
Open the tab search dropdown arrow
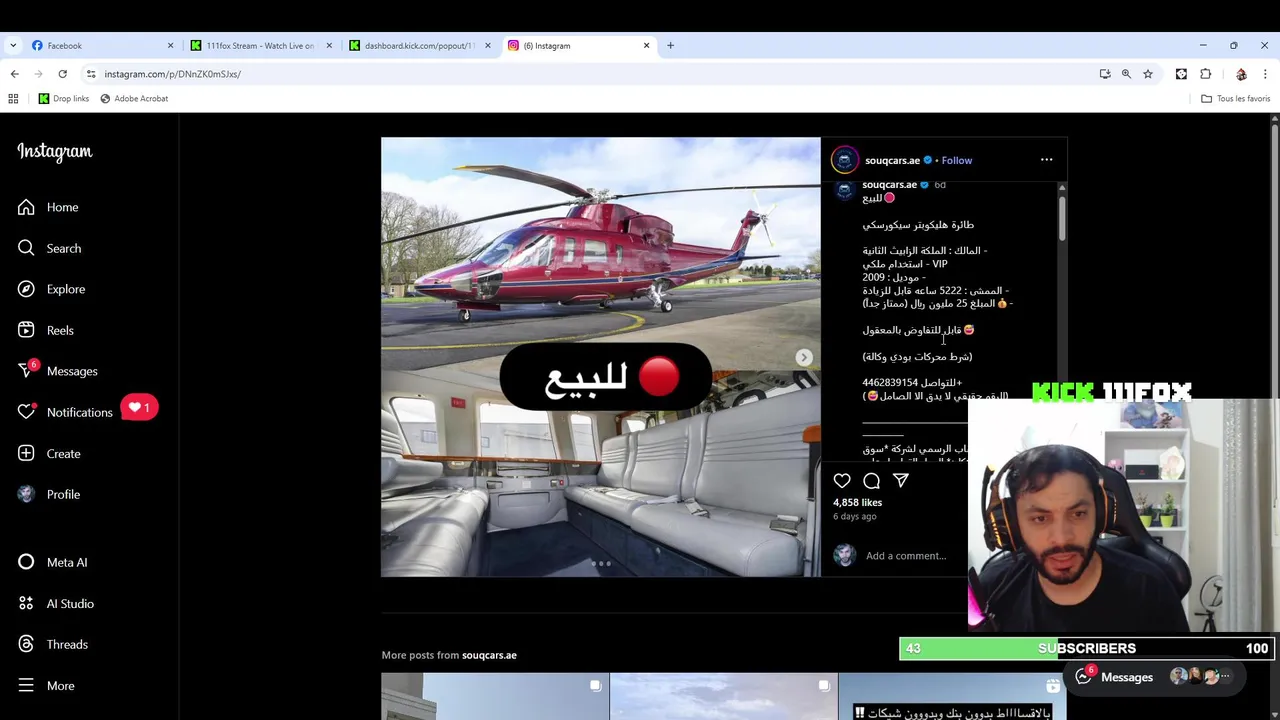pos(12,45)
